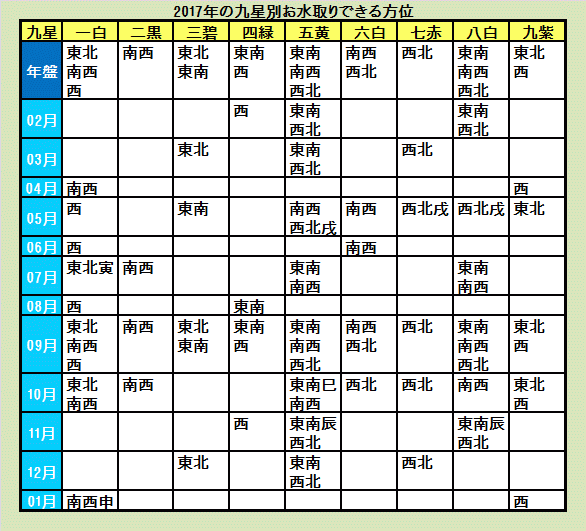Select the 八白 column header
This screenshot has height=531, width=586.
(481, 32)
